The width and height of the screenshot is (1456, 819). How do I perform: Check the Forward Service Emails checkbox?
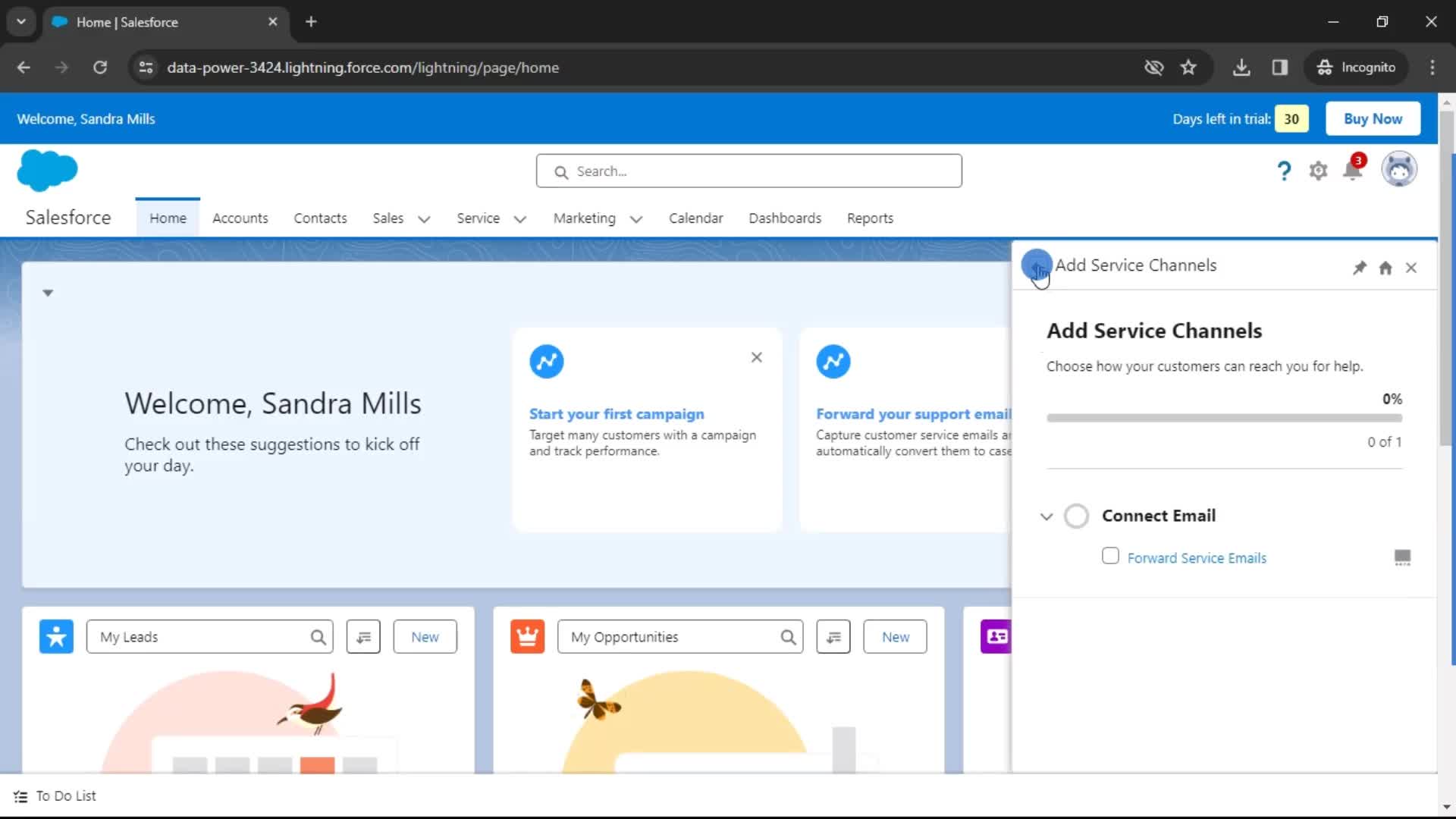tap(1110, 556)
